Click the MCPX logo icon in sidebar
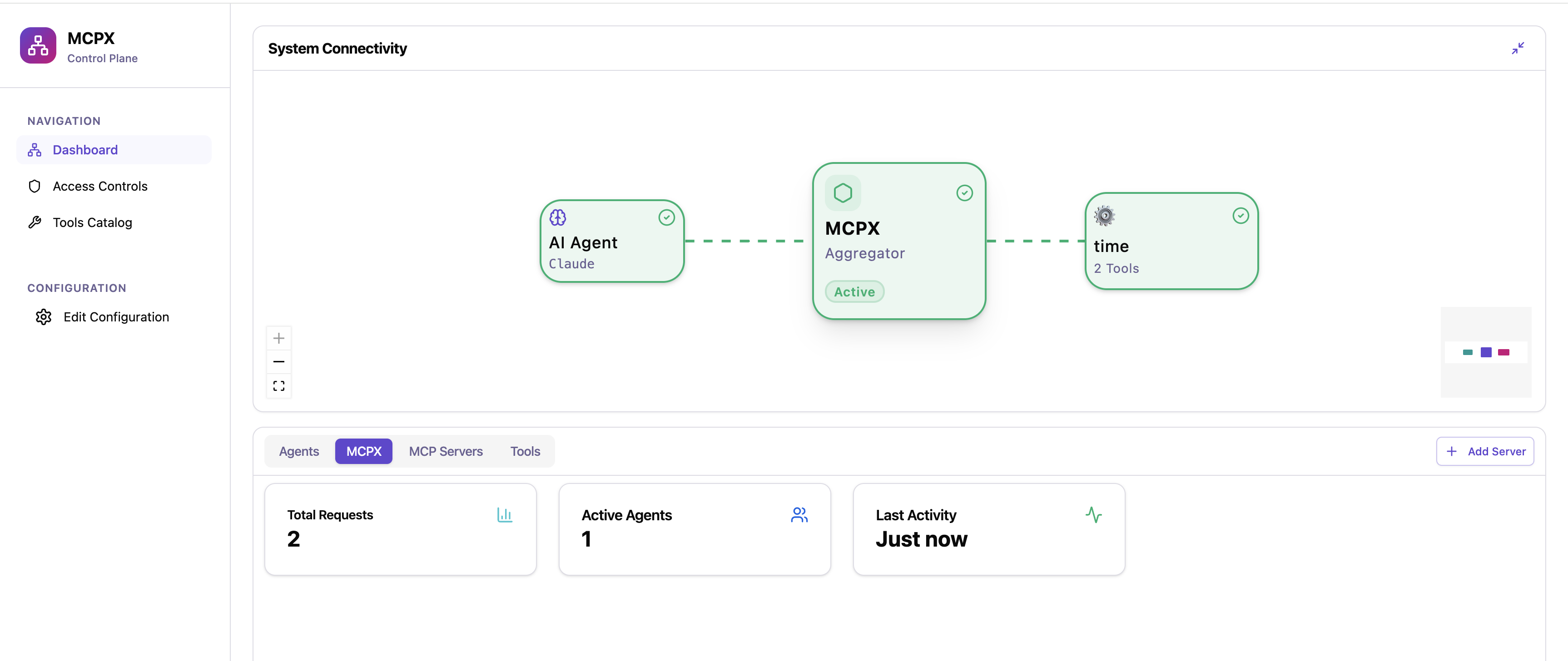This screenshot has width=1568, height=661. click(38, 45)
